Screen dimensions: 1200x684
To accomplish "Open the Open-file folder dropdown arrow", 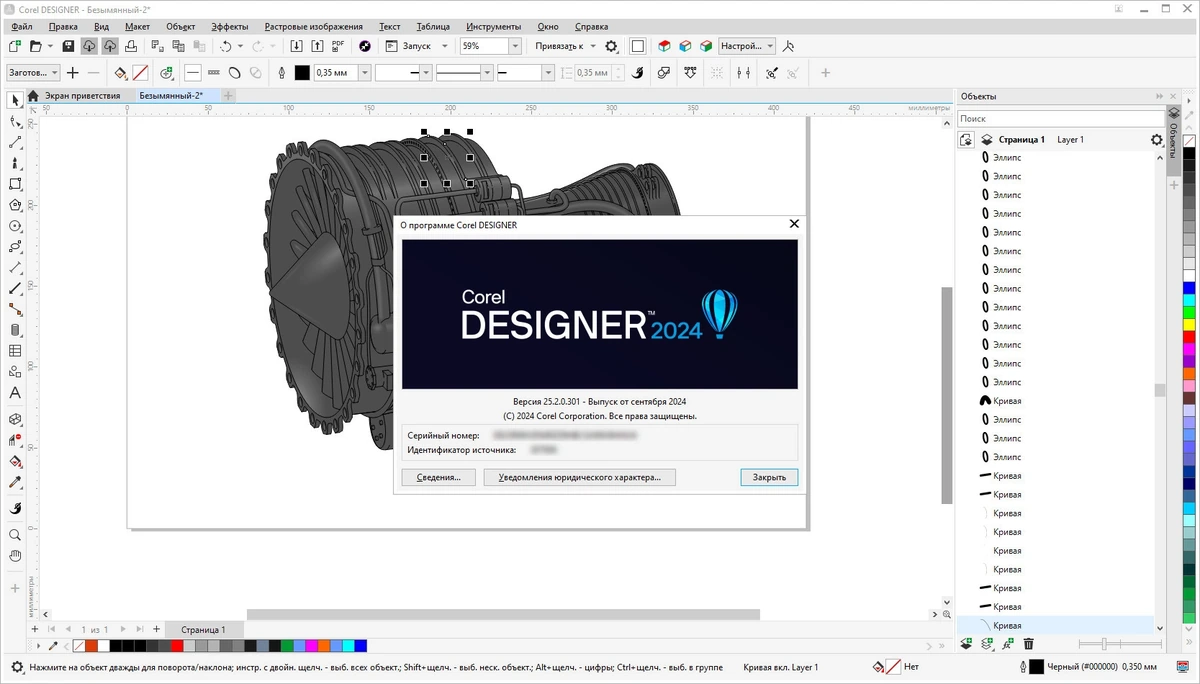I will (x=50, y=46).
